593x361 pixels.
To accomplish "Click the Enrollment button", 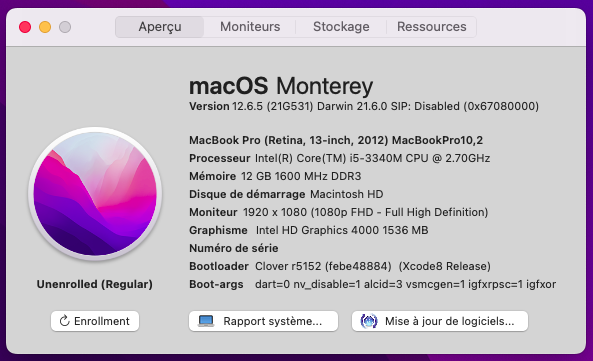I will pos(95,321).
